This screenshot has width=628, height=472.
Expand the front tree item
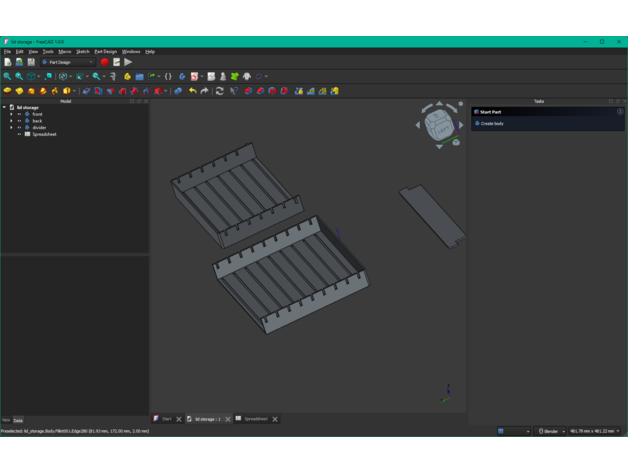pyautogui.click(x=11, y=115)
